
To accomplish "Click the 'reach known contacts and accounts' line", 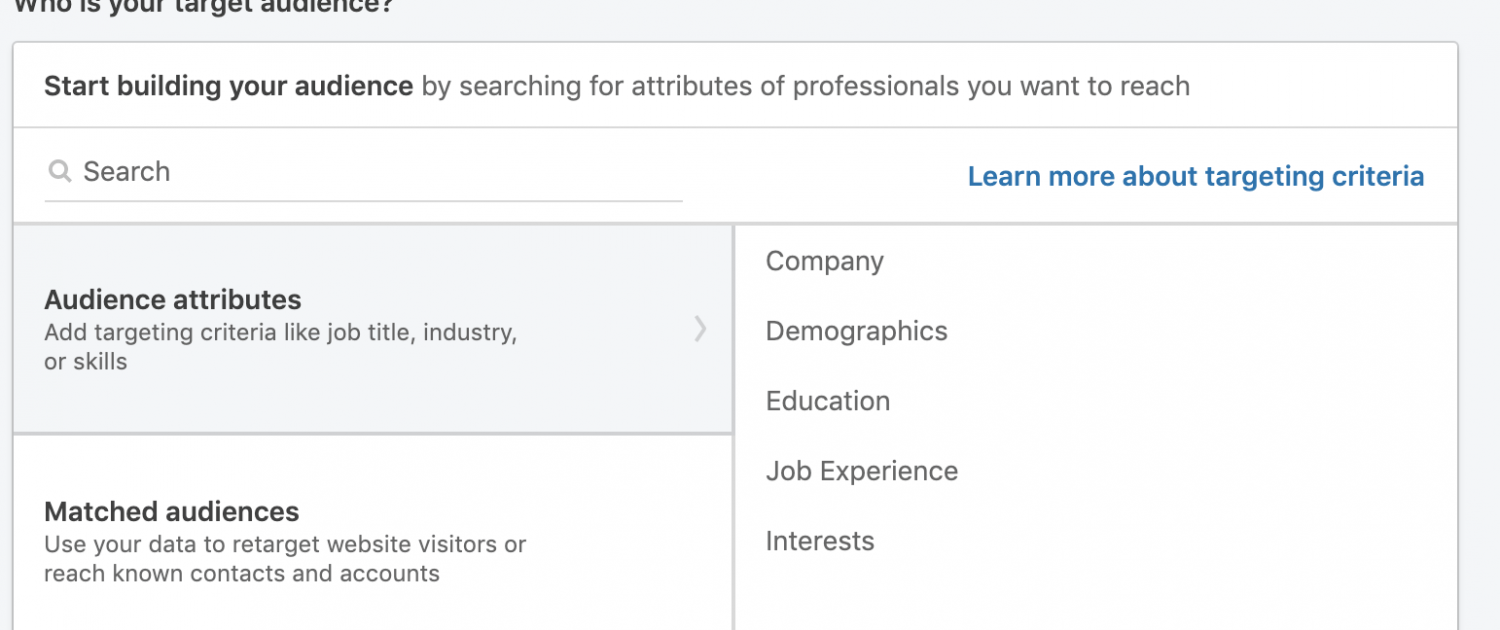I will pyautogui.click(x=242, y=574).
